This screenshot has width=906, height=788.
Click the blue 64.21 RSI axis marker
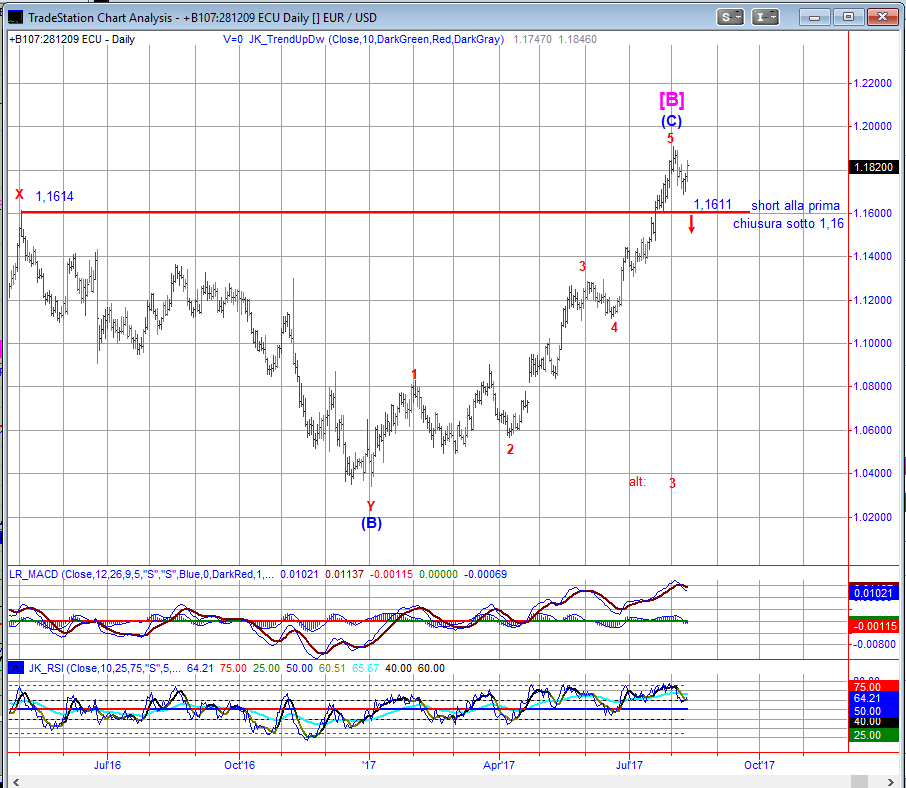pos(874,698)
